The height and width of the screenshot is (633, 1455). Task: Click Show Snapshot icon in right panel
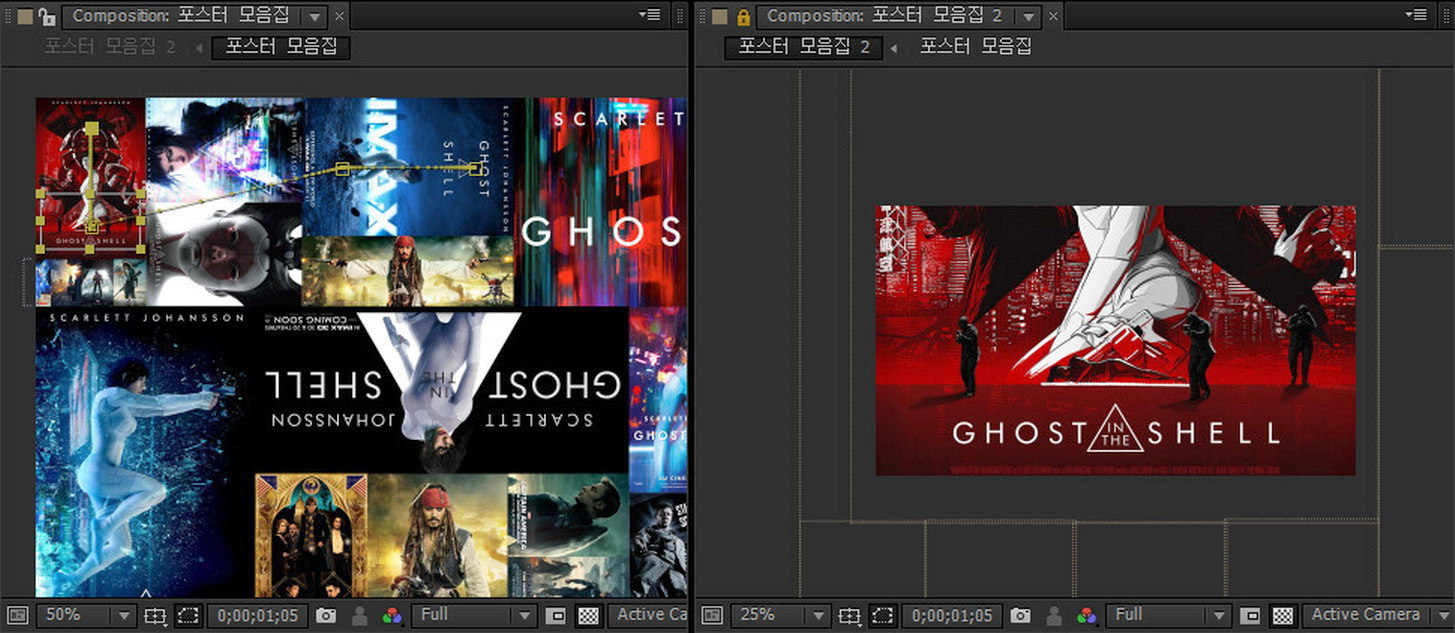(x=1054, y=616)
